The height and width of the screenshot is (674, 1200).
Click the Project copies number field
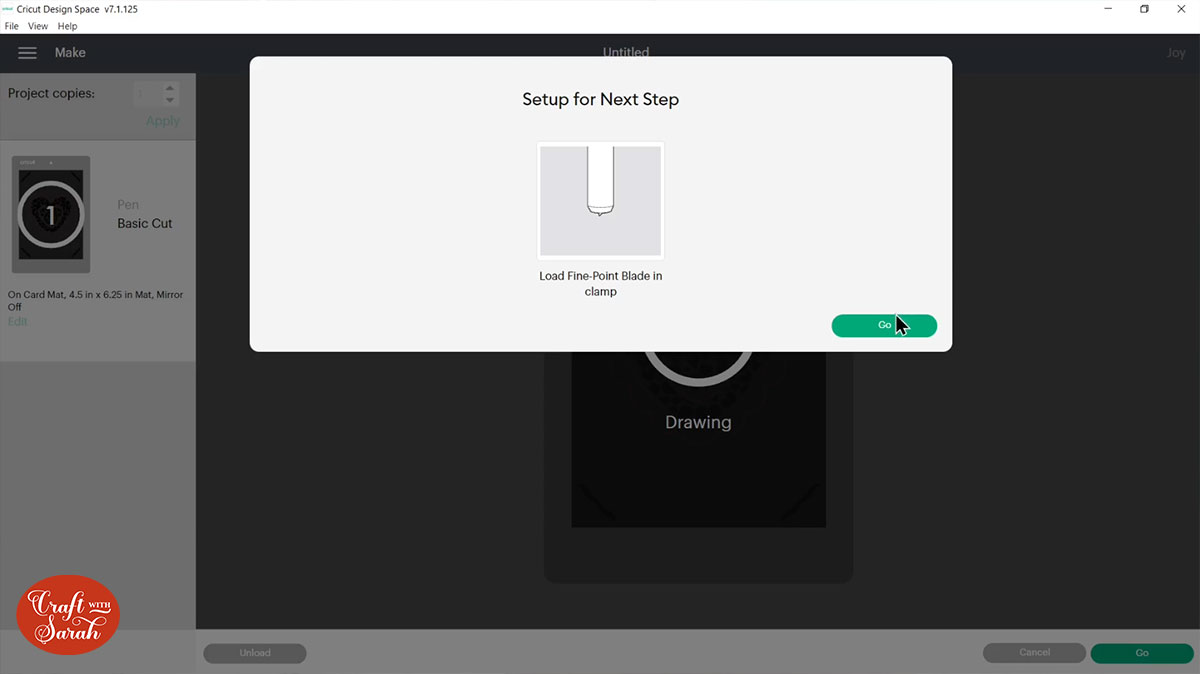146,94
